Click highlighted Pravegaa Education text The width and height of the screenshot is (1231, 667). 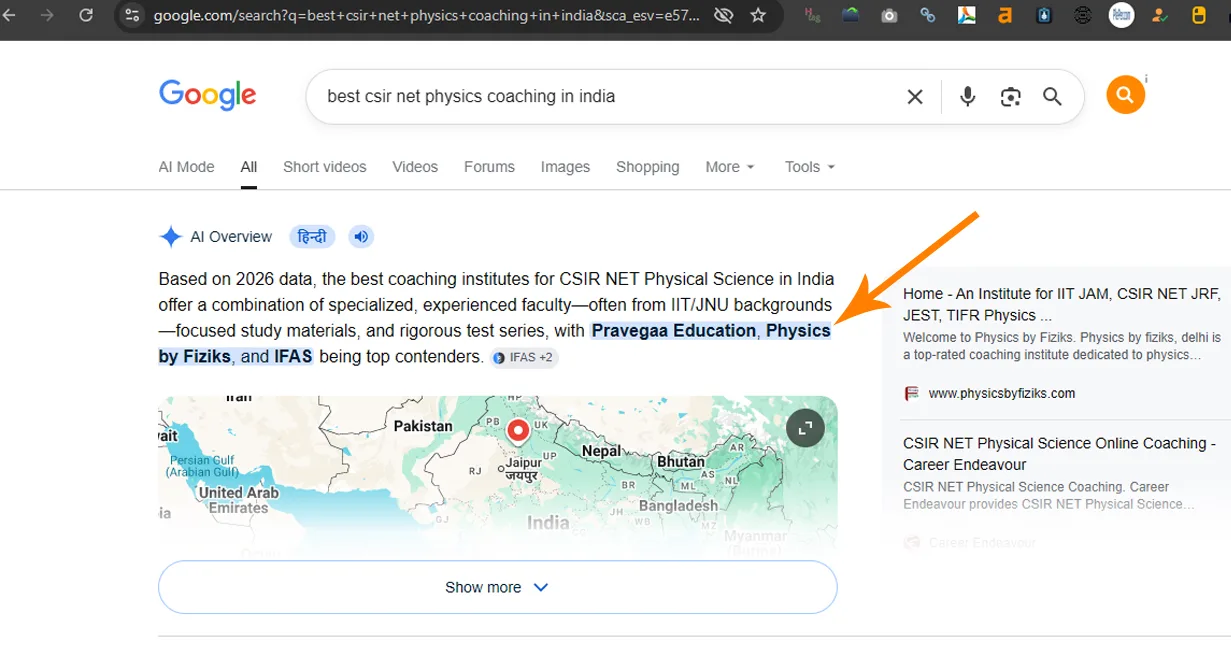click(674, 331)
